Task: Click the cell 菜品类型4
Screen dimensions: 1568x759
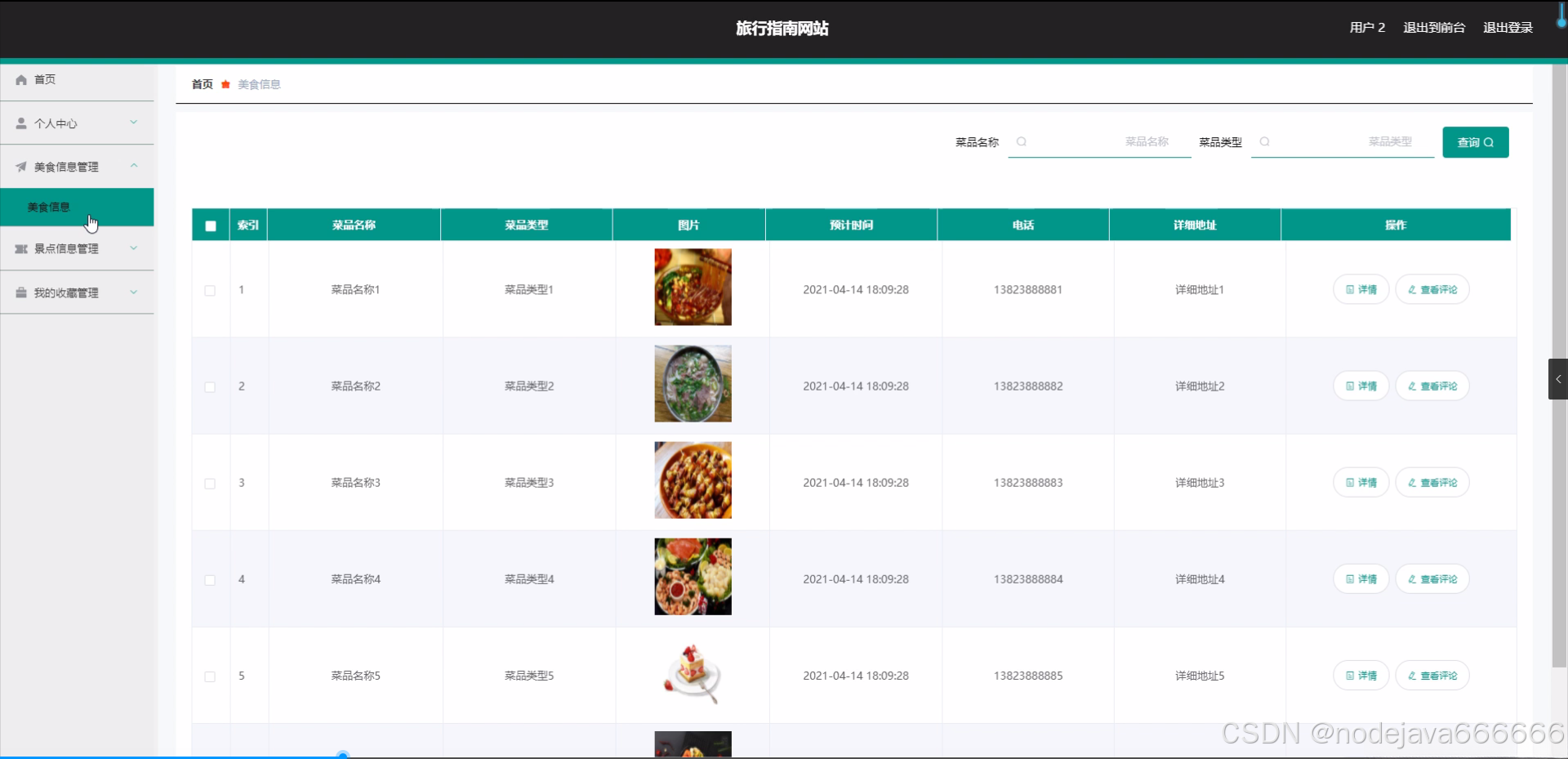Action: coord(529,578)
